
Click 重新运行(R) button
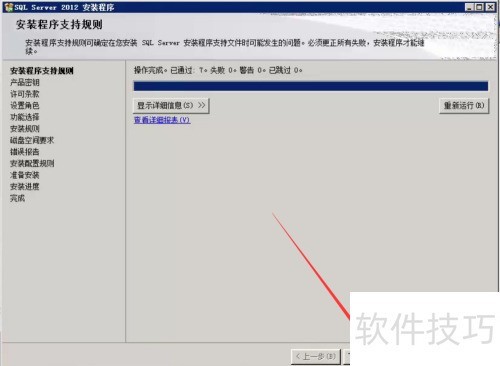pyautogui.click(x=464, y=106)
